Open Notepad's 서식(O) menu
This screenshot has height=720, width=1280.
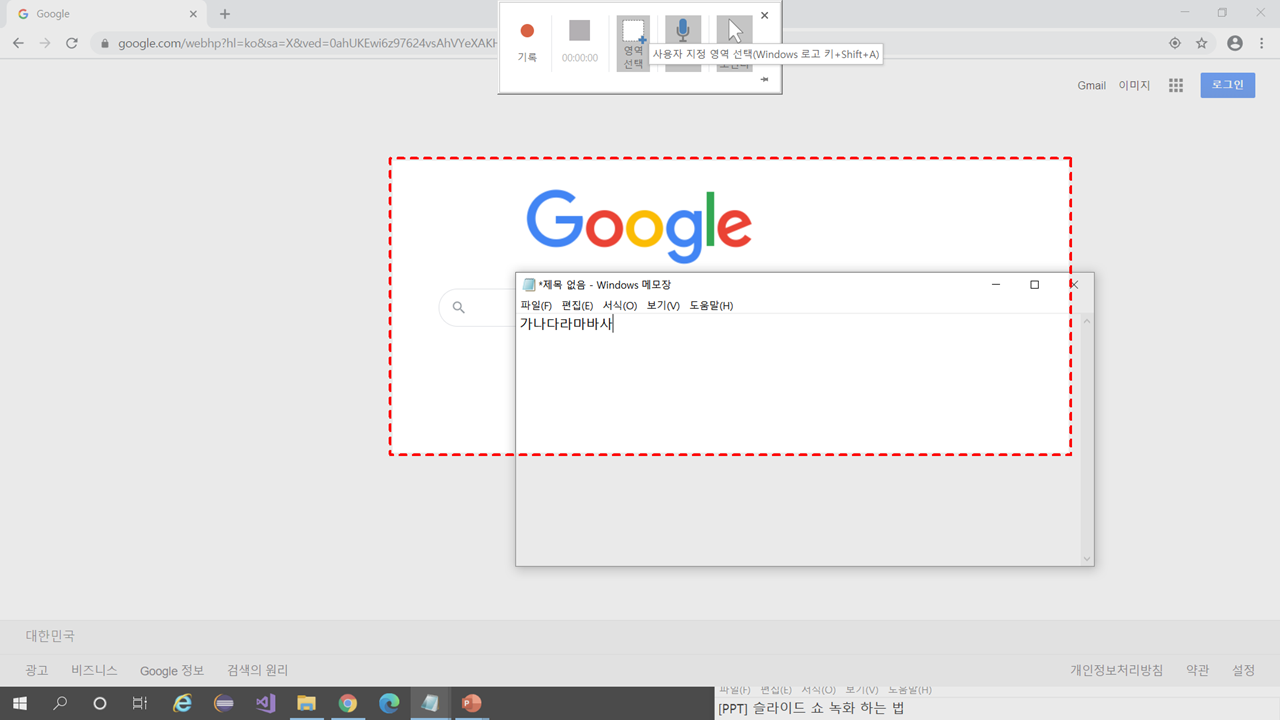point(619,305)
